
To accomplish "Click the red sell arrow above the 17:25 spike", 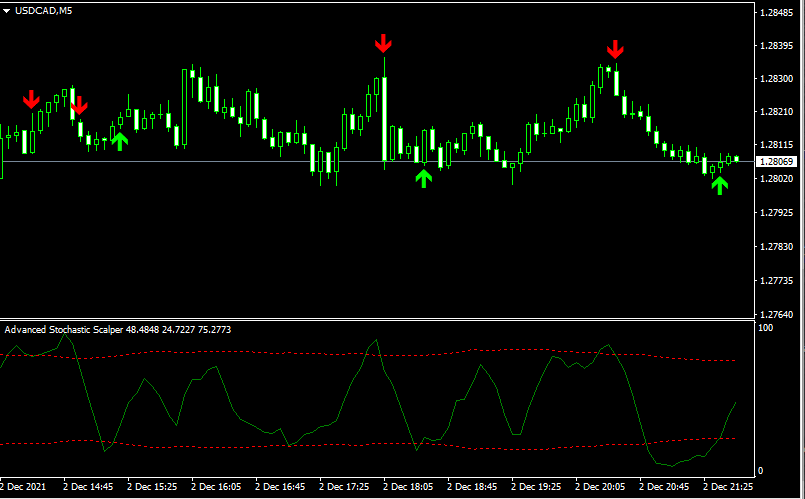I will click(384, 44).
